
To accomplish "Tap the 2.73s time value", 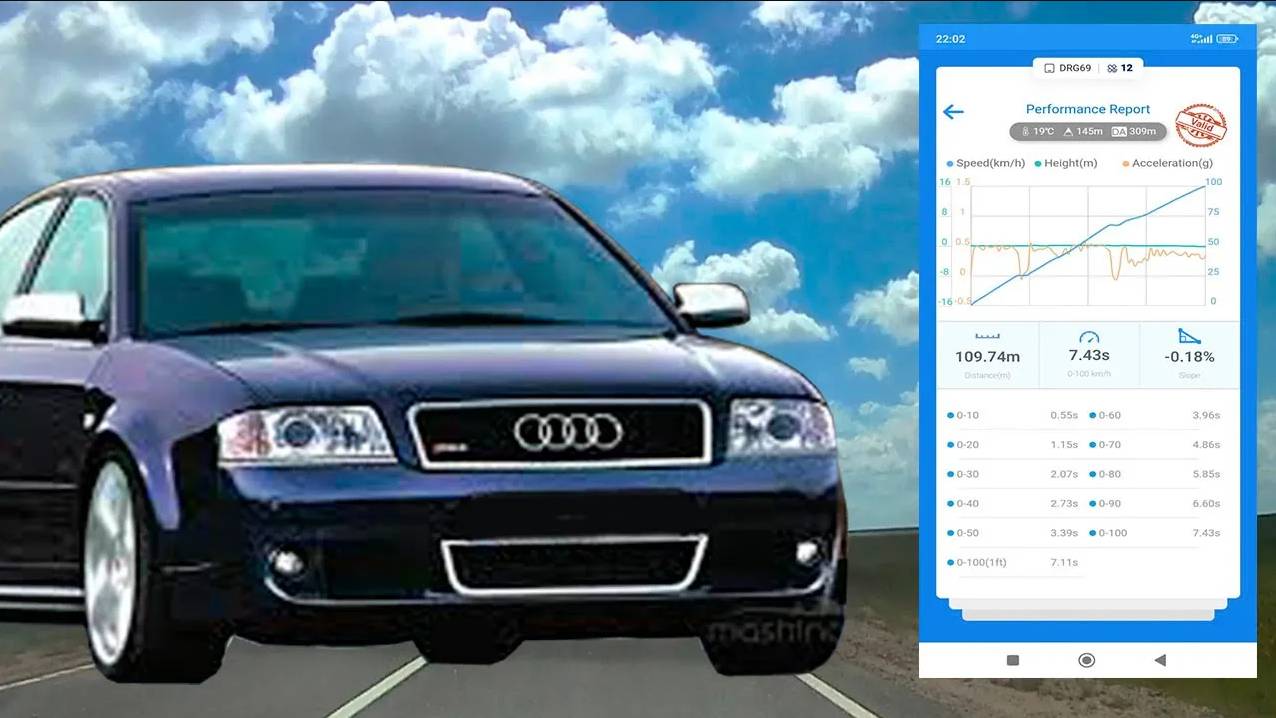I will [1064, 503].
